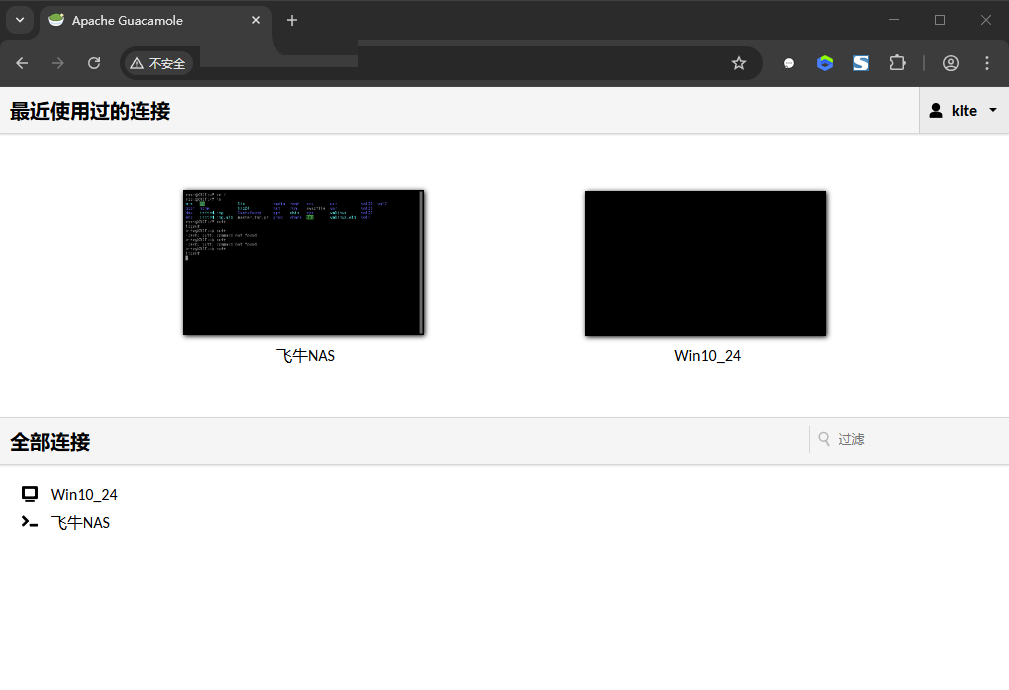Open a new browser tab
Viewport: 1009px width, 690px height.
(x=292, y=20)
